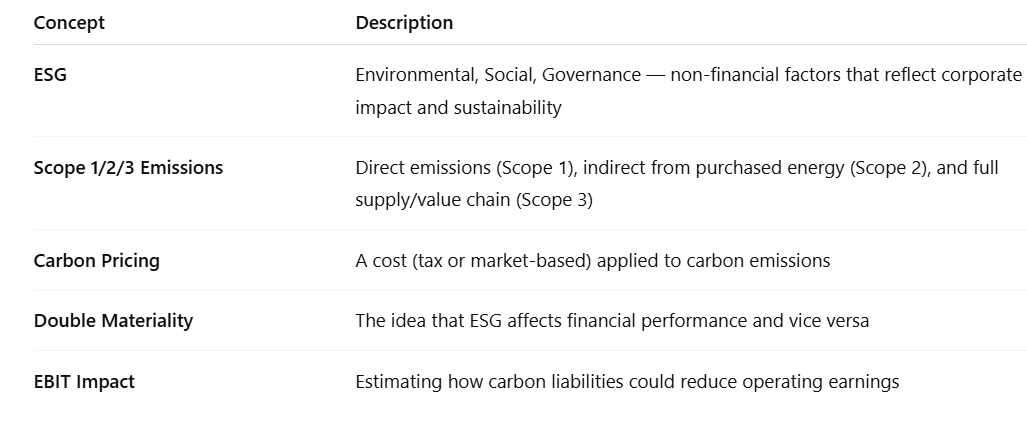The height and width of the screenshot is (421, 1027).
Task: Click the carbon pricing cost description
Action: 593,261
